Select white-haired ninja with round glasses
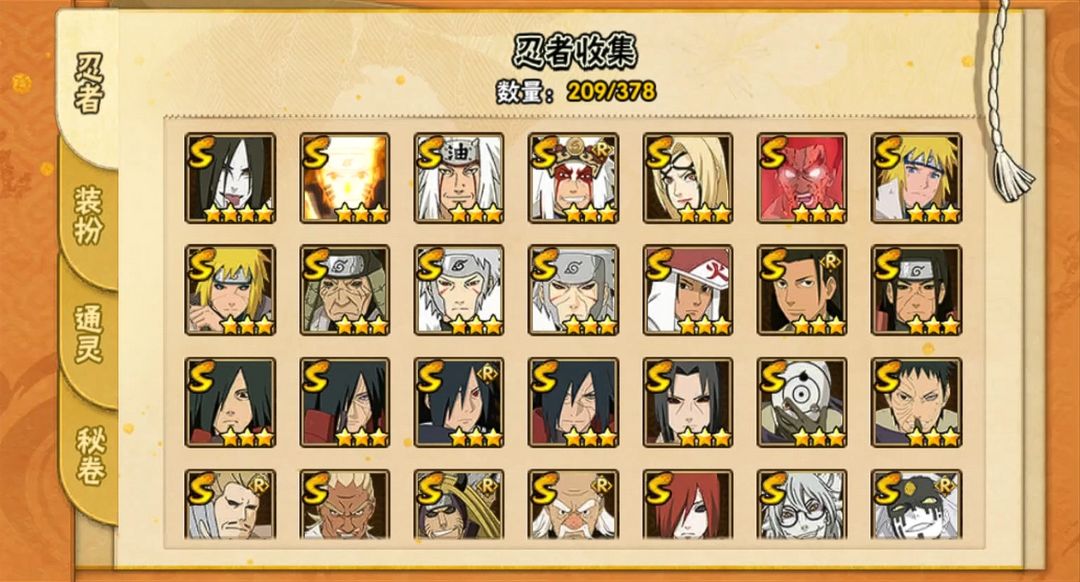 [802, 505]
